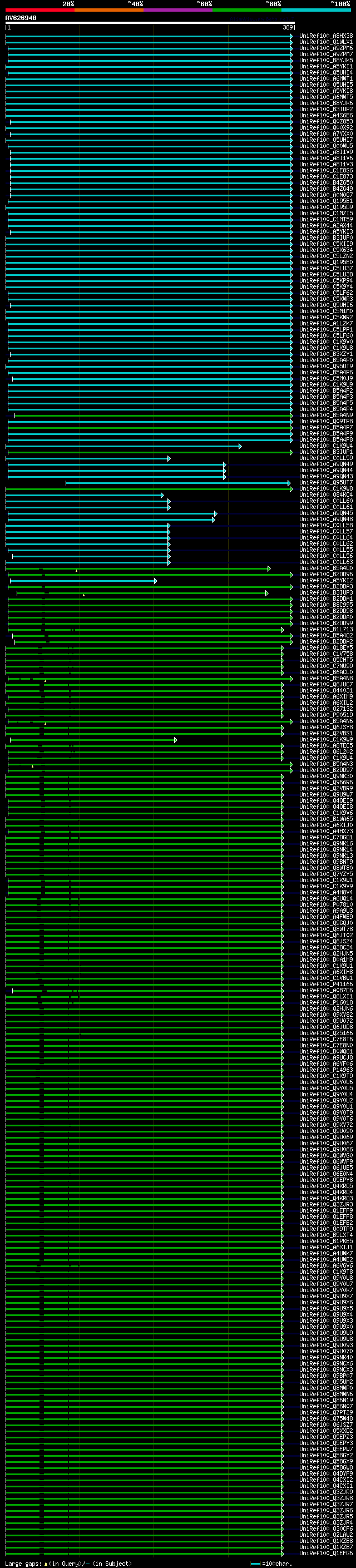Viewport: 356px width, 1568px height.
Task: Select the UniRef100_B5A4N8 label
Action: [x=326, y=678]
